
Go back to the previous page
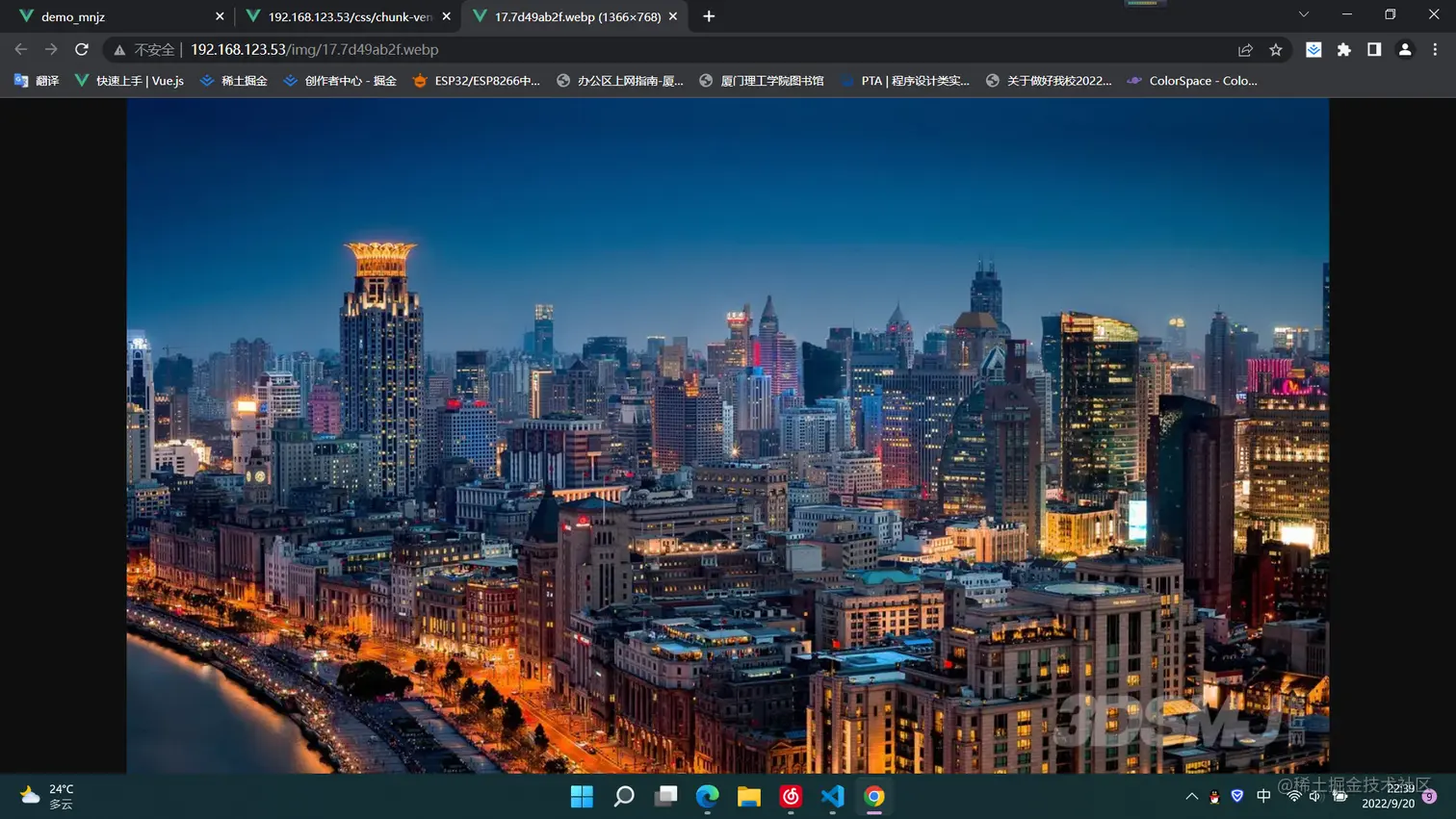21,49
